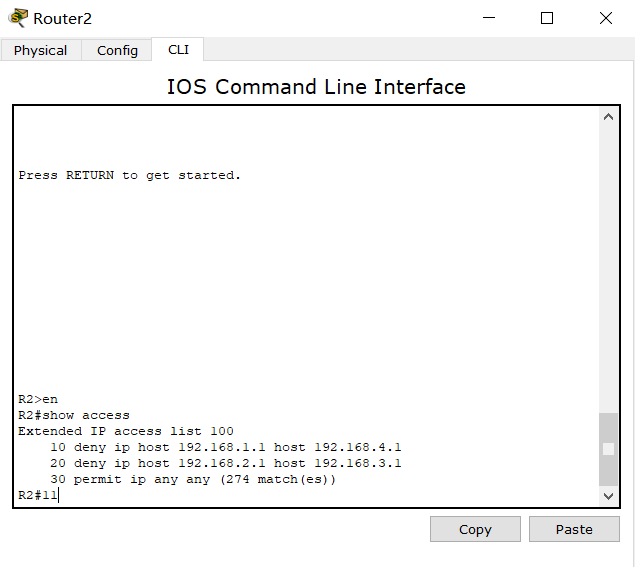Click 'Extended IP access list 100' line

(126, 431)
